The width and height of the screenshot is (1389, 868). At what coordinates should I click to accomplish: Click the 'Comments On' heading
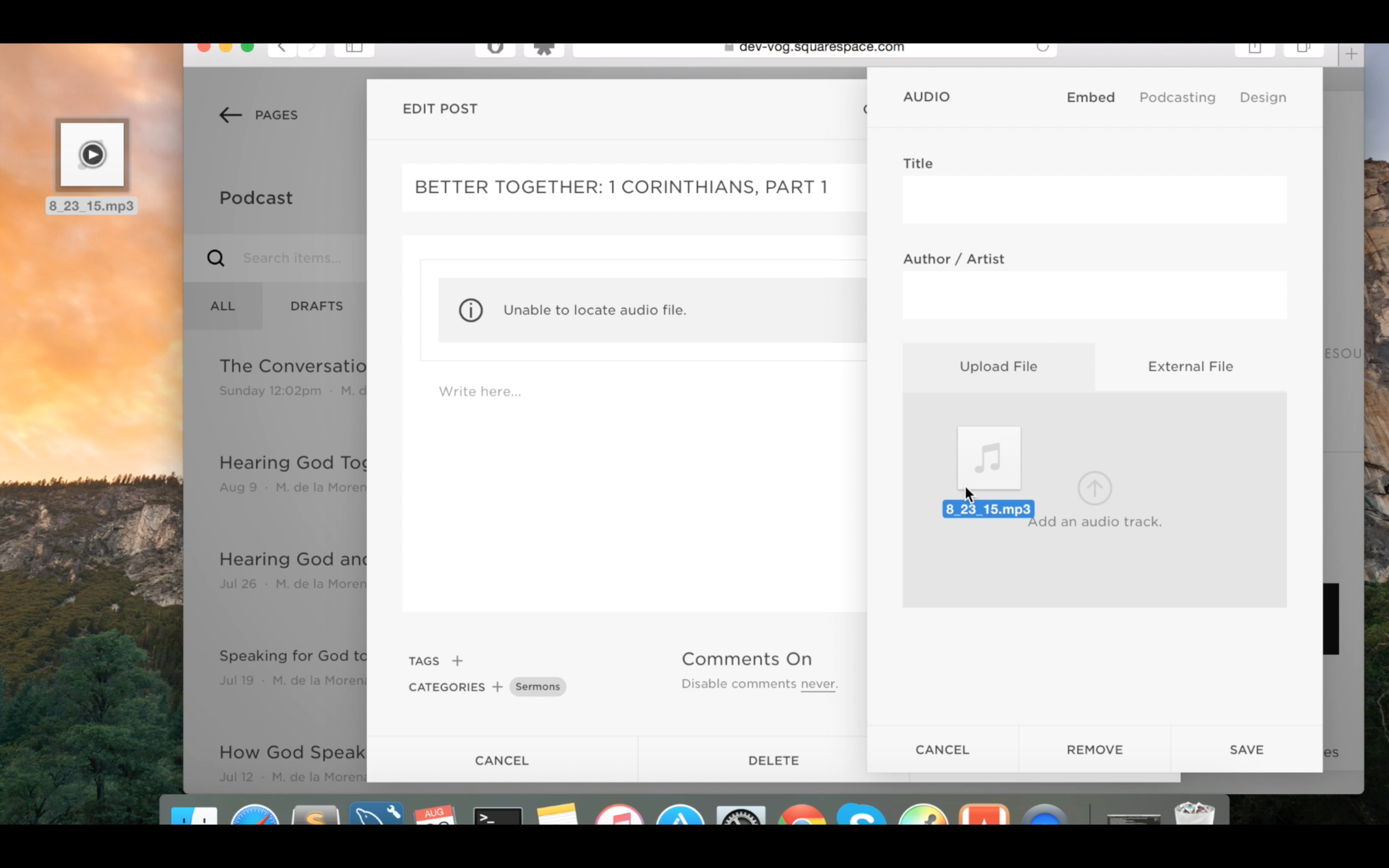pyautogui.click(x=747, y=659)
